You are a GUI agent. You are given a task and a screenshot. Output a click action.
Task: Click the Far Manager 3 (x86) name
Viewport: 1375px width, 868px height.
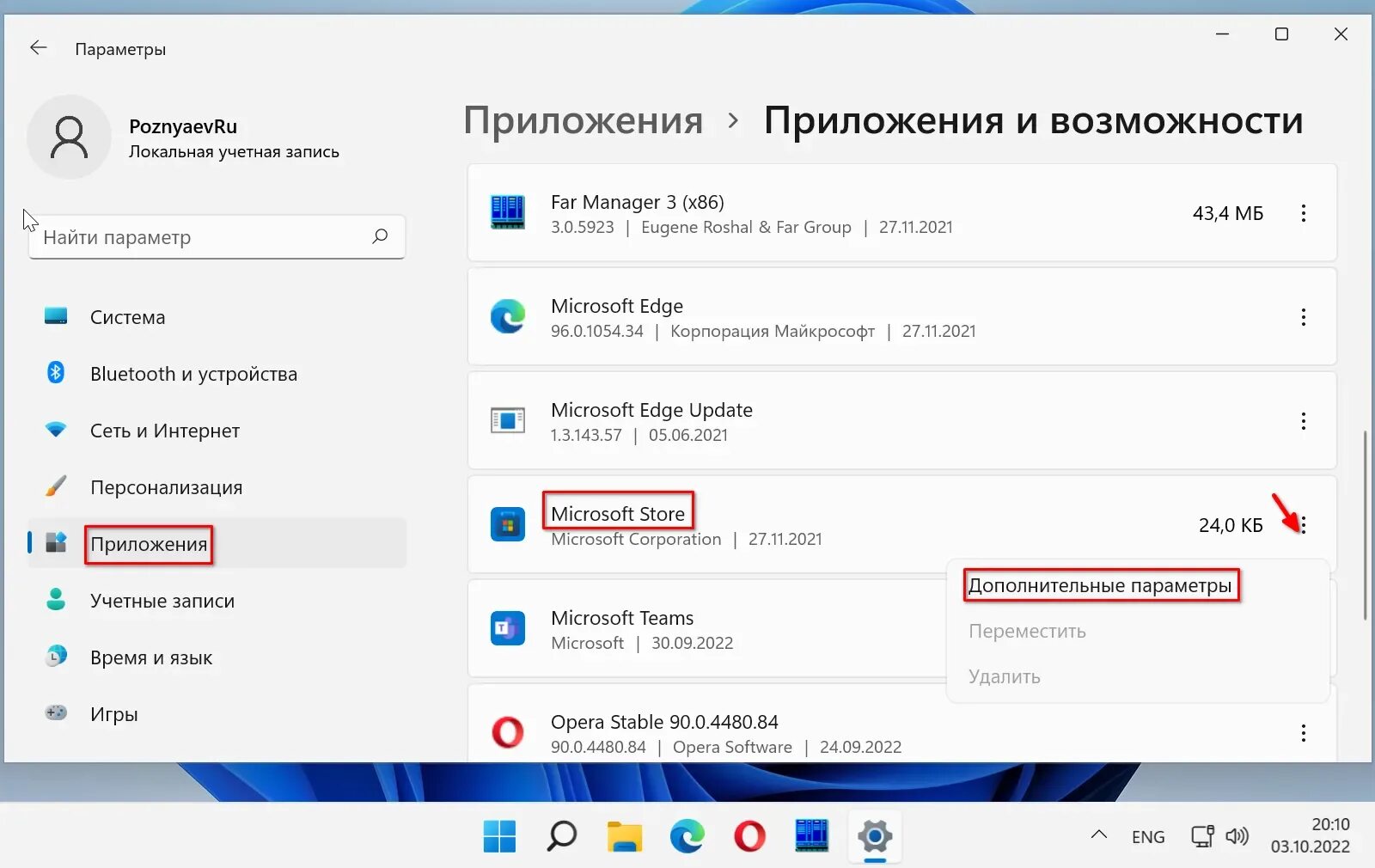tap(638, 202)
